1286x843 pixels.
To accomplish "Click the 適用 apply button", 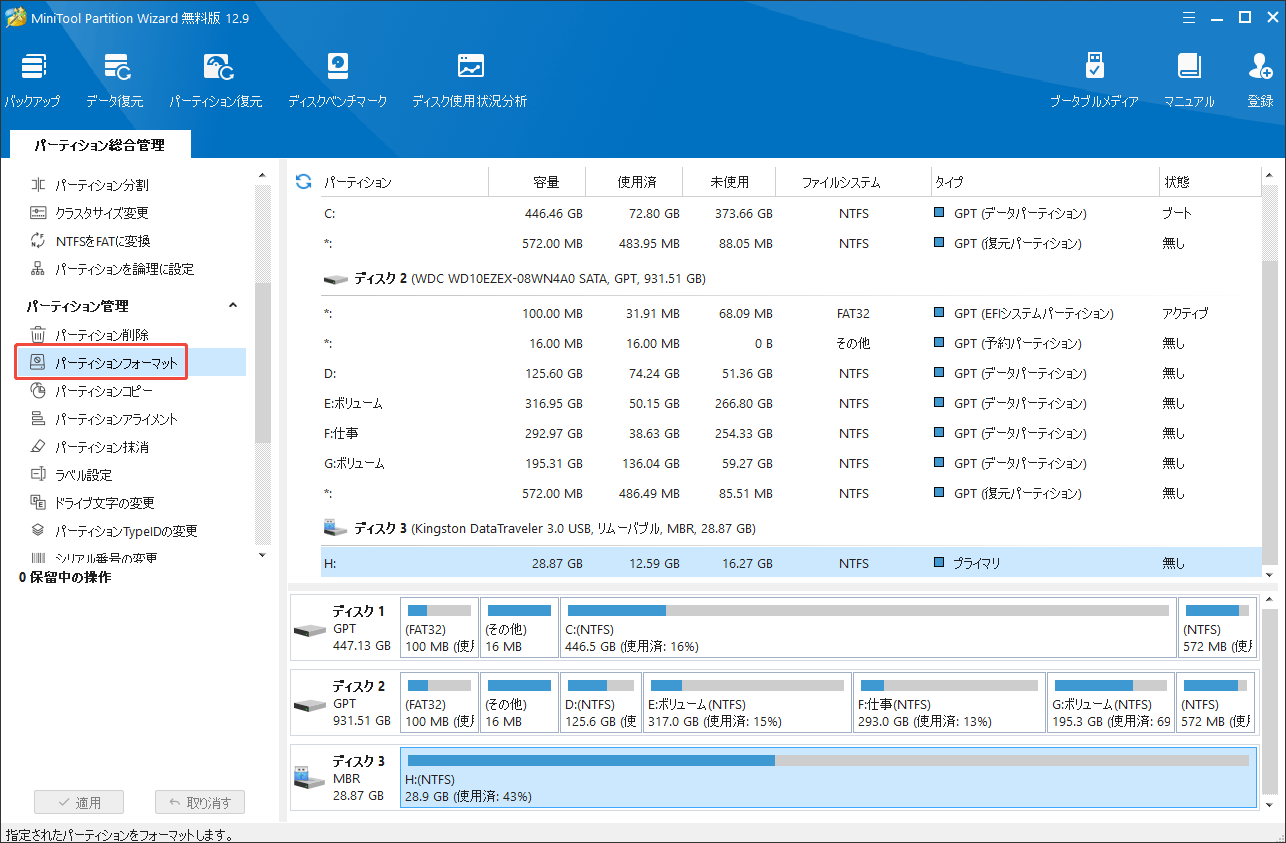I will pyautogui.click(x=79, y=802).
